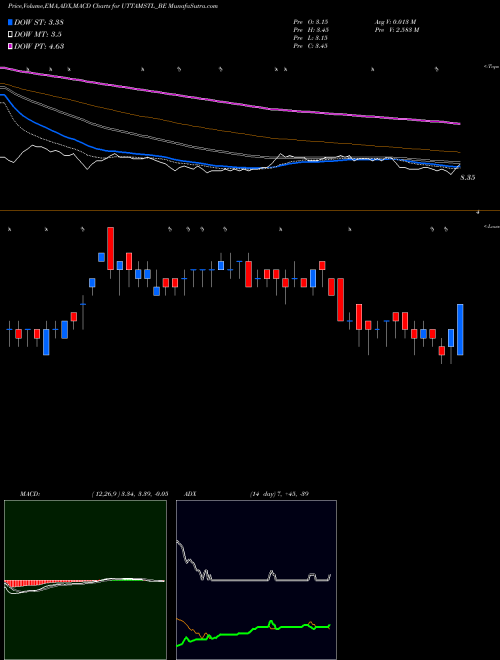Viewport: 500px width, 660px height.
Task: Click the 'Pre C: 3.45' close value
Action: [x=311, y=46]
